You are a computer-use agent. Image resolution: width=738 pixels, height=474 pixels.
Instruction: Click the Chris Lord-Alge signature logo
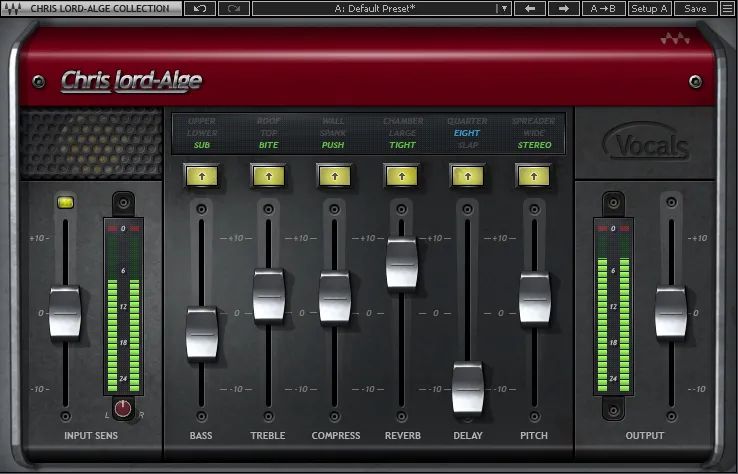click(131, 81)
